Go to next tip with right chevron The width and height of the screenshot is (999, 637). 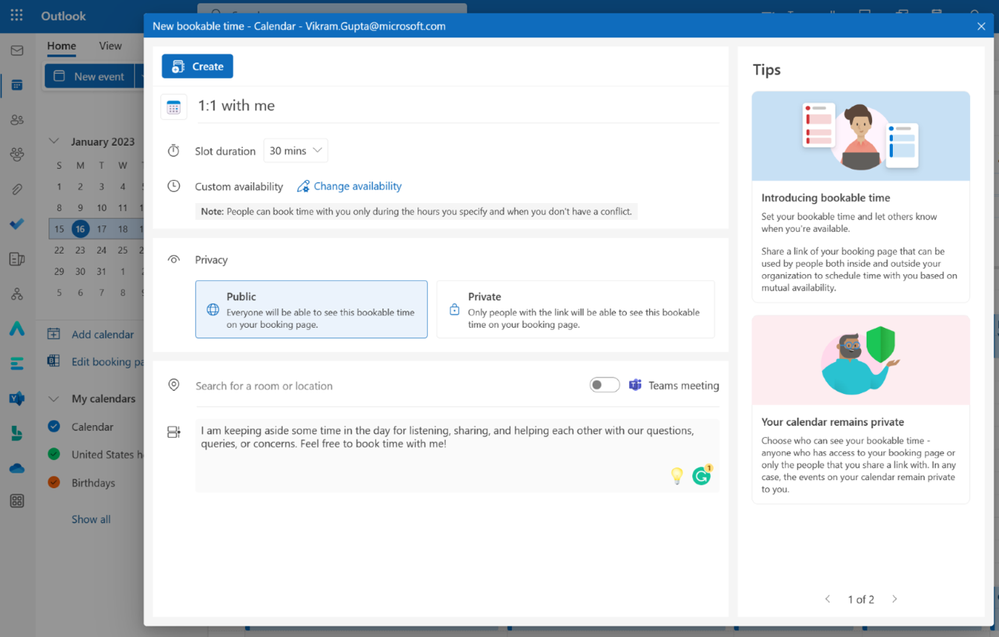click(895, 599)
